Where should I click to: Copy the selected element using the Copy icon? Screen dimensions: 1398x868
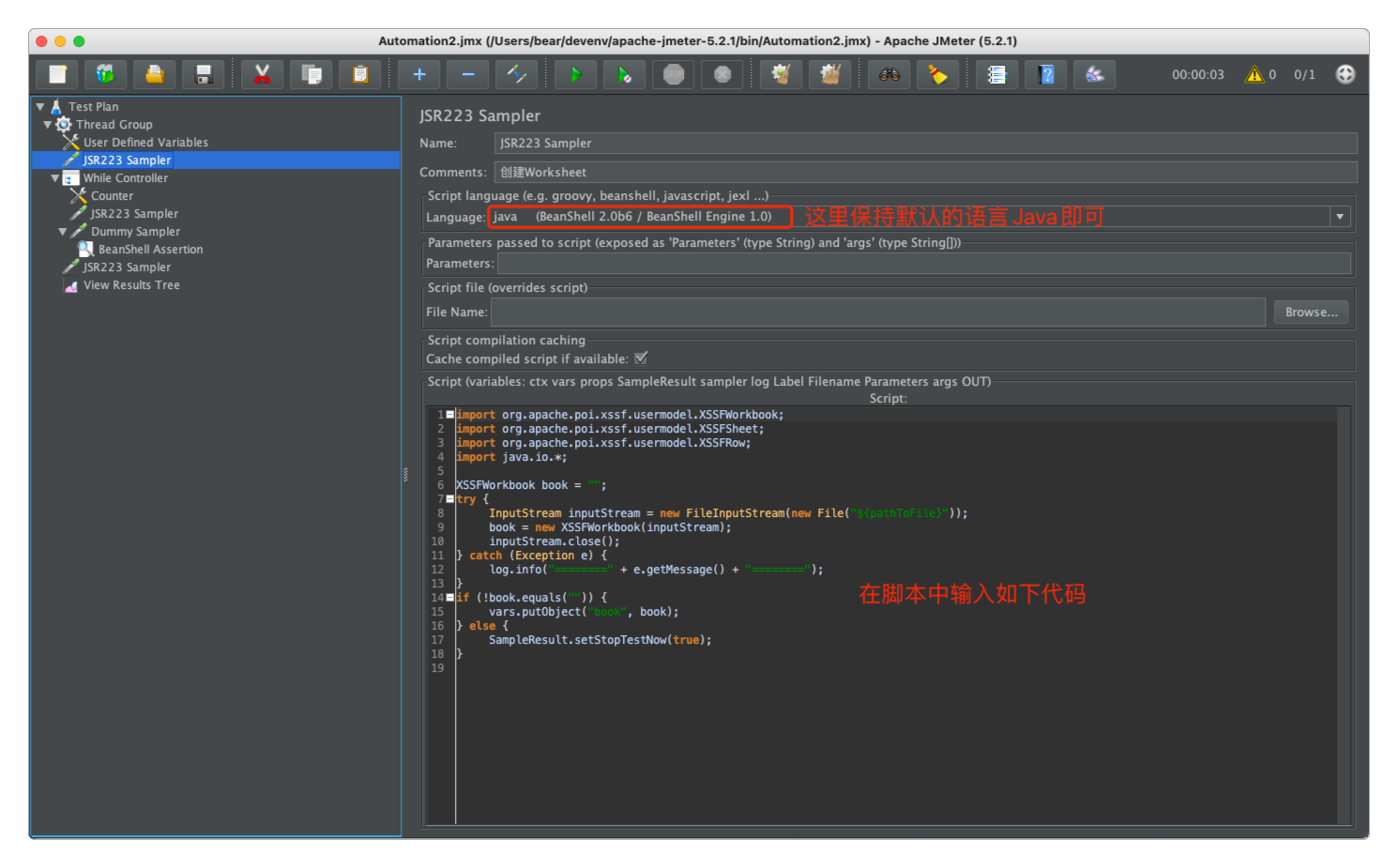click(312, 74)
